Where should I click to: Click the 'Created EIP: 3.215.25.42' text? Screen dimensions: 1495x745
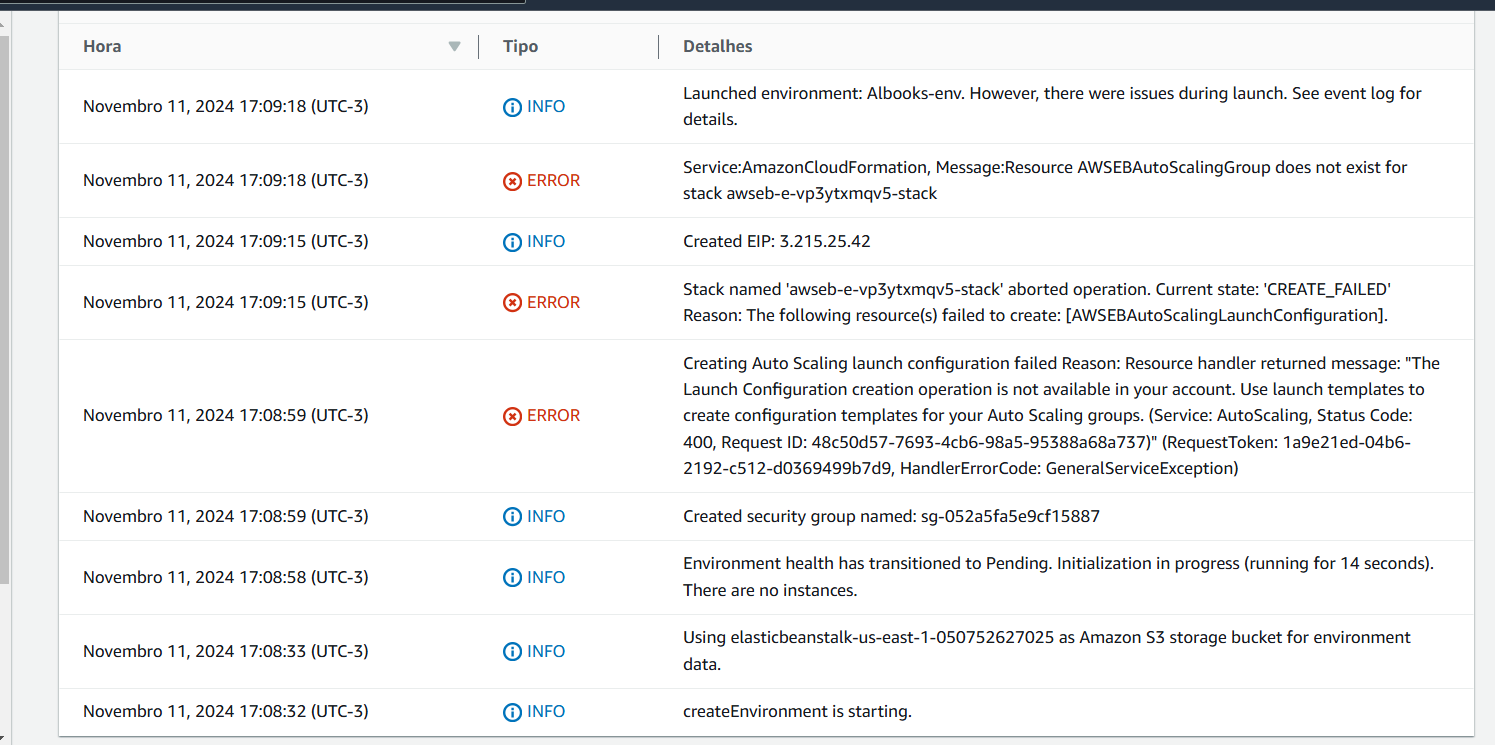pos(777,241)
